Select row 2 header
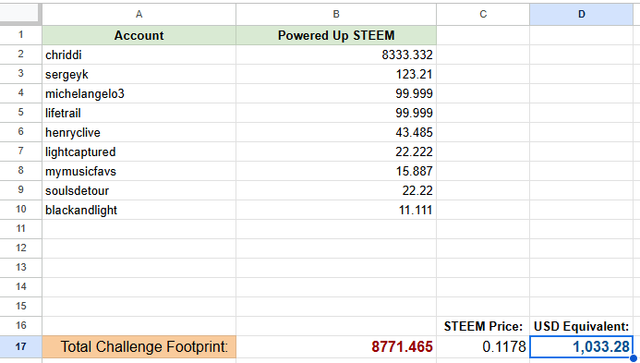 pos(20,54)
